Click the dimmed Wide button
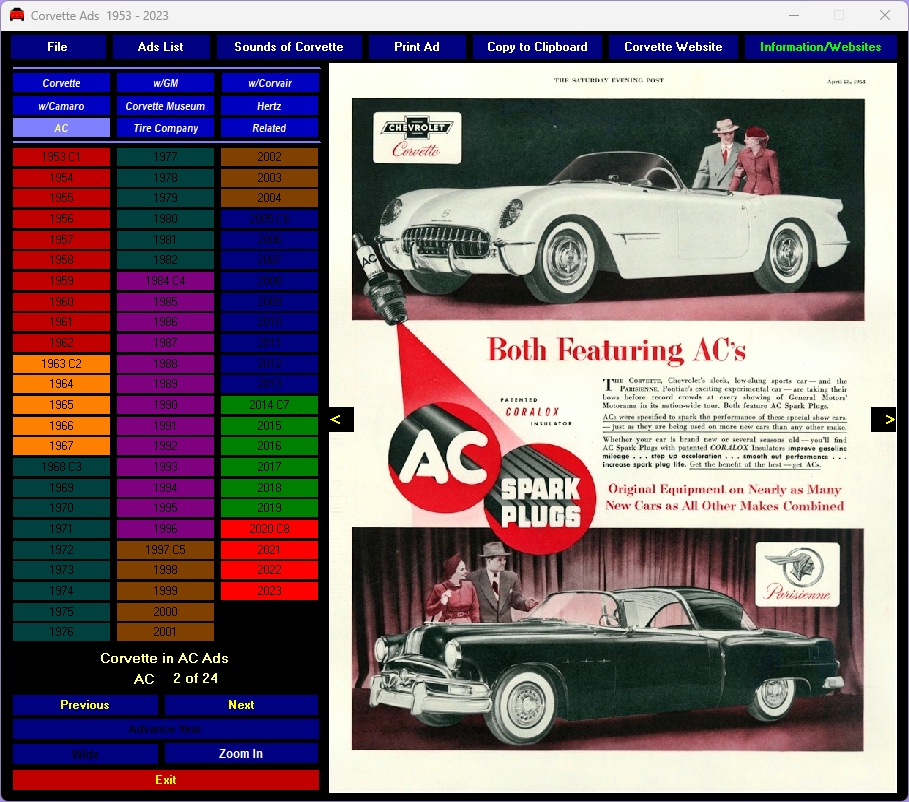This screenshot has width=909, height=802. coord(85,754)
